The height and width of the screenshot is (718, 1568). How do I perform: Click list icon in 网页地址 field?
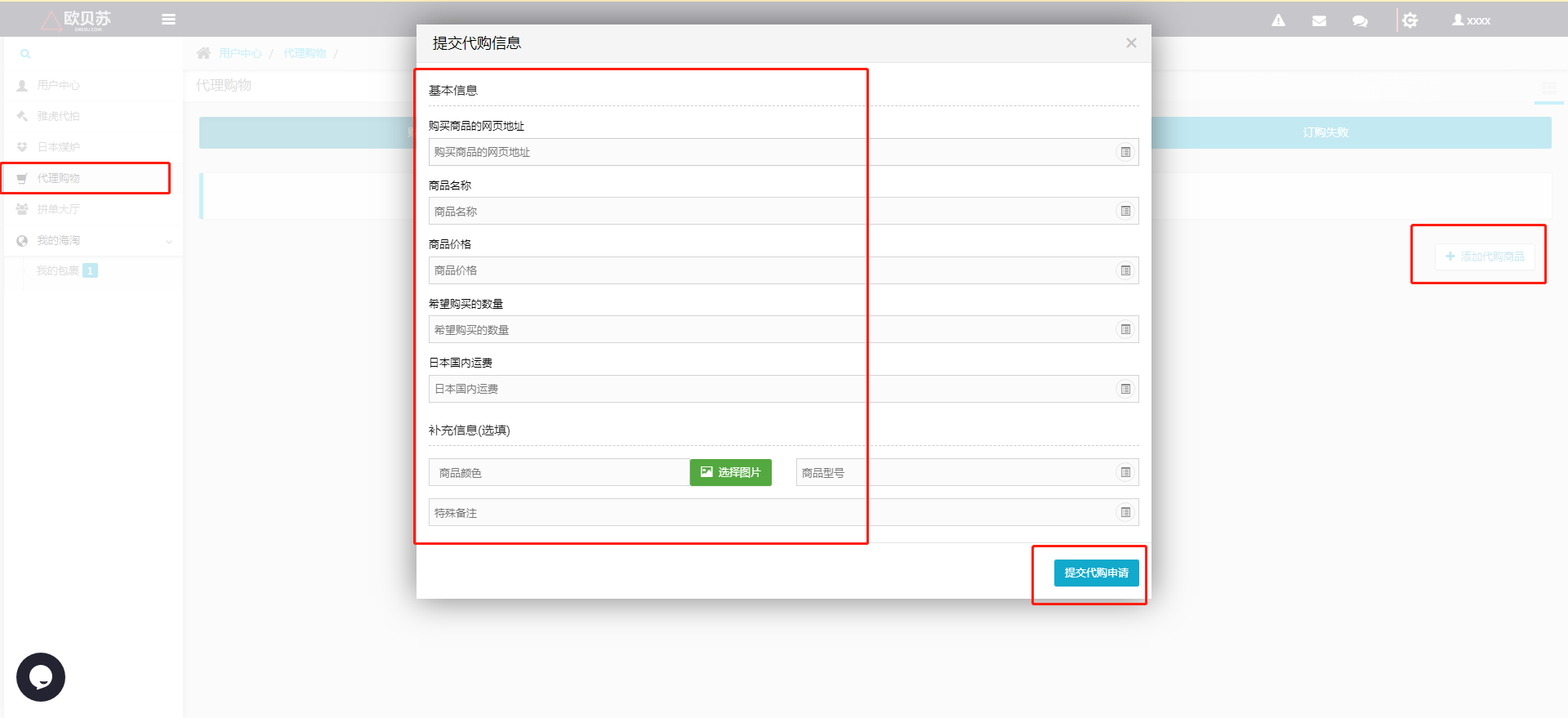(x=1125, y=152)
